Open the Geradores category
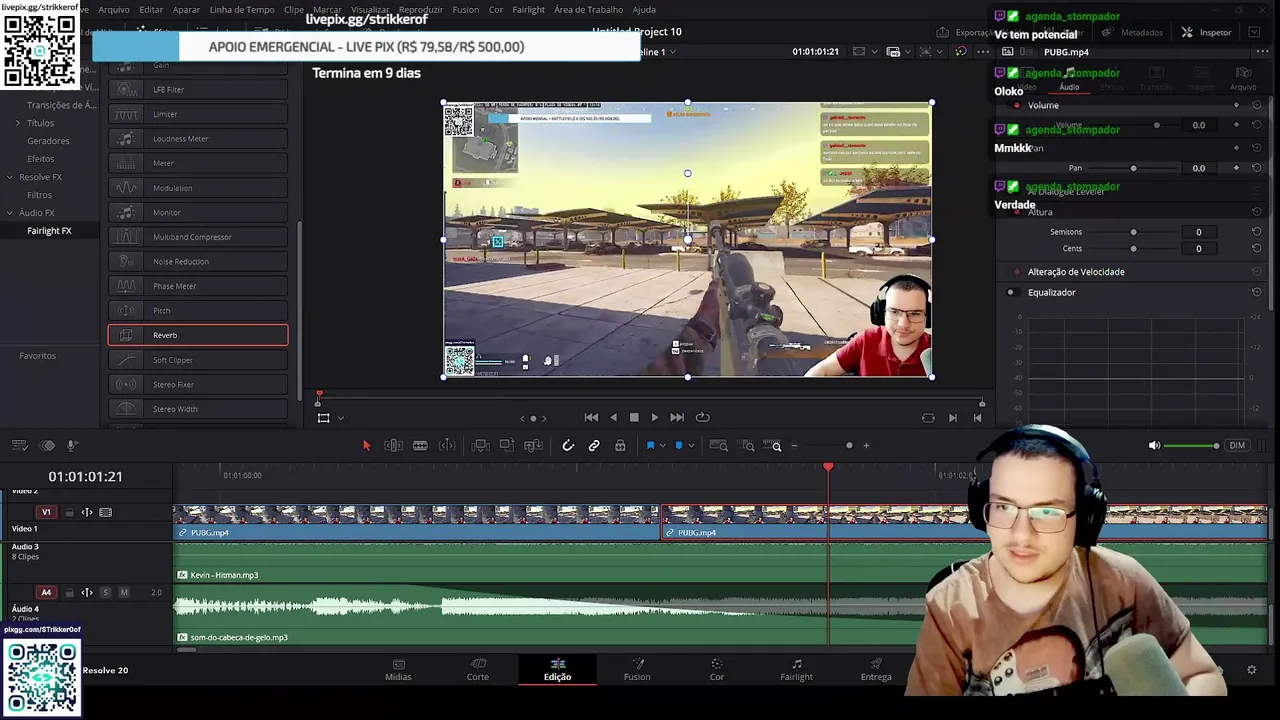This screenshot has width=1280, height=720. point(48,141)
